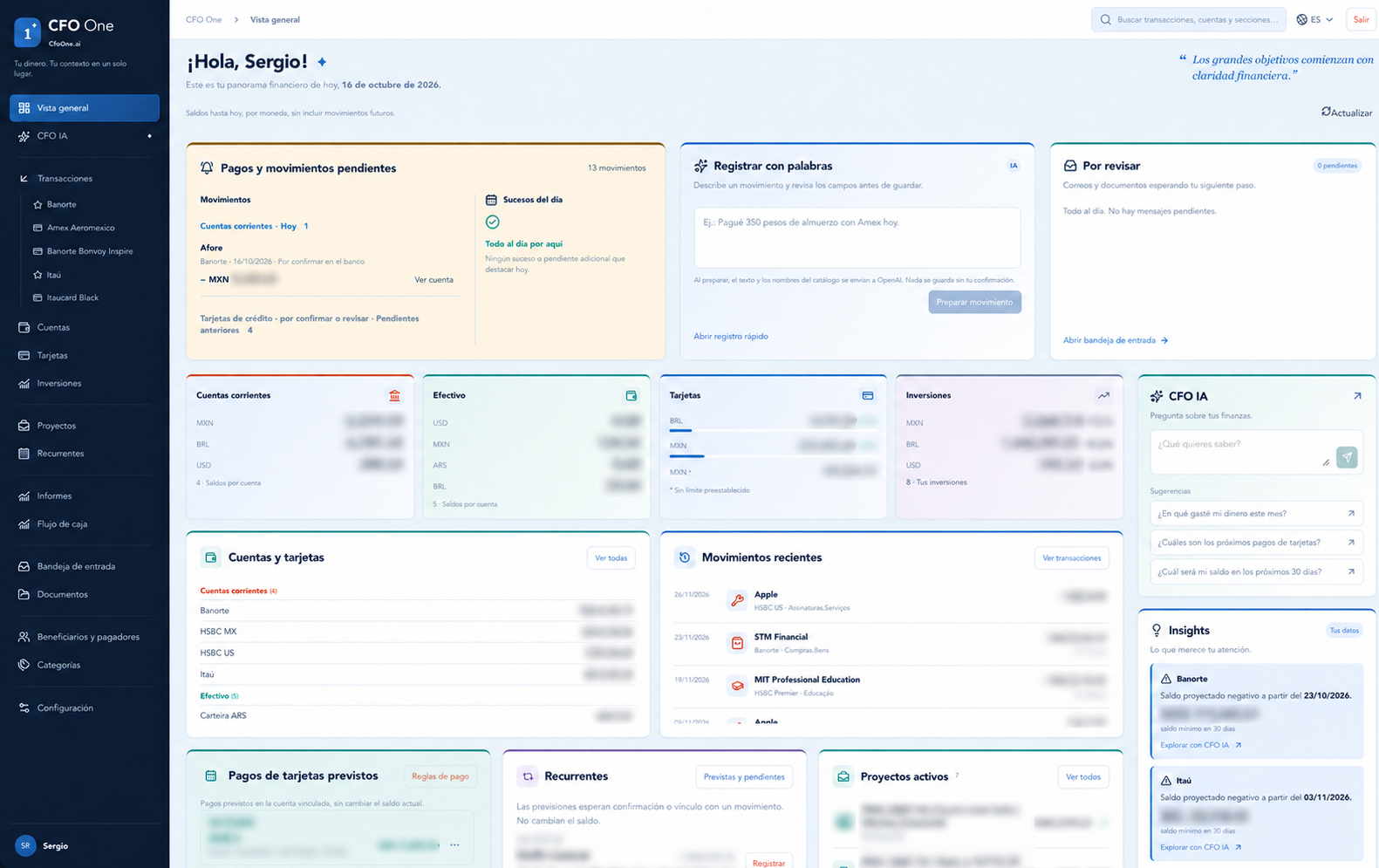This screenshot has height=868, width=1379.
Task: Open the three-dot menu in Pagos de tarjetas
Action: click(454, 844)
